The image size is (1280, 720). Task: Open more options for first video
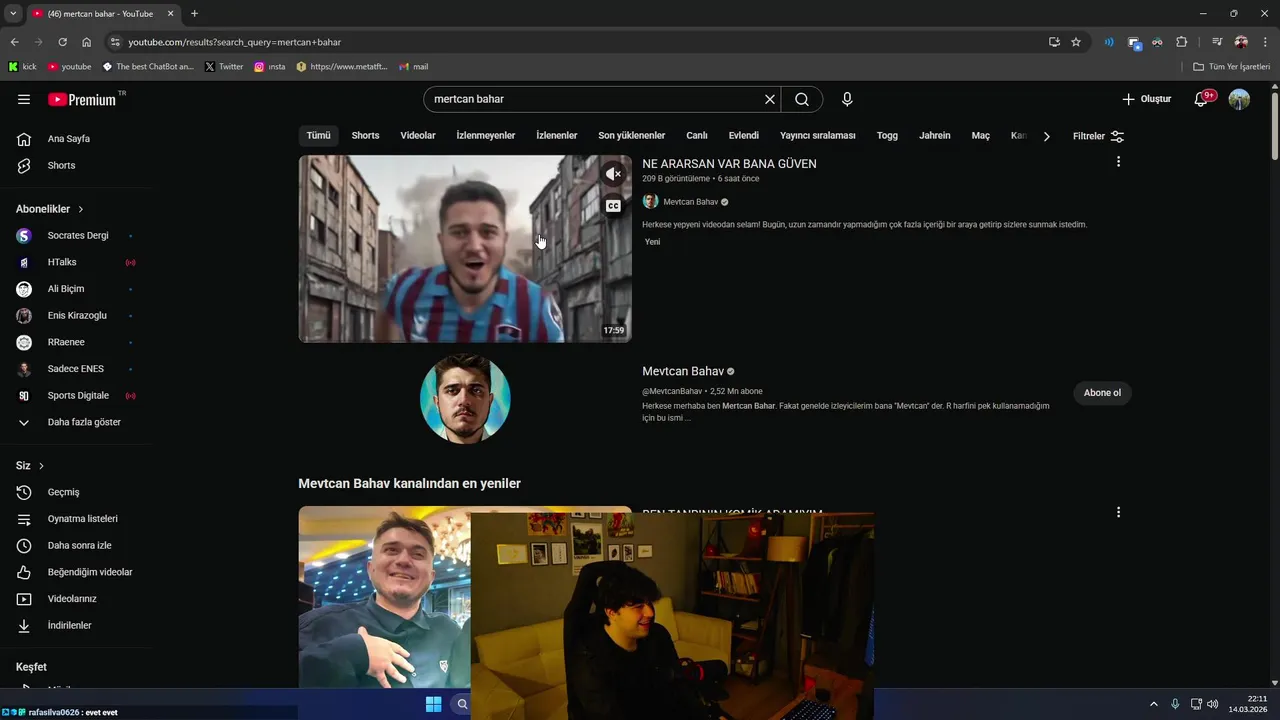[1118, 162]
